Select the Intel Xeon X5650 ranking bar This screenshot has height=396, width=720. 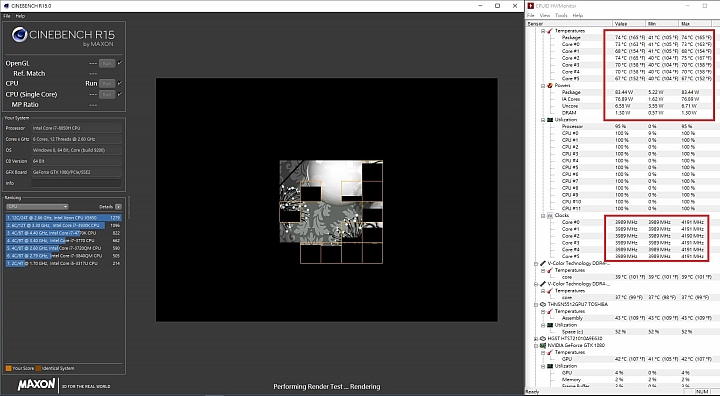[64, 218]
